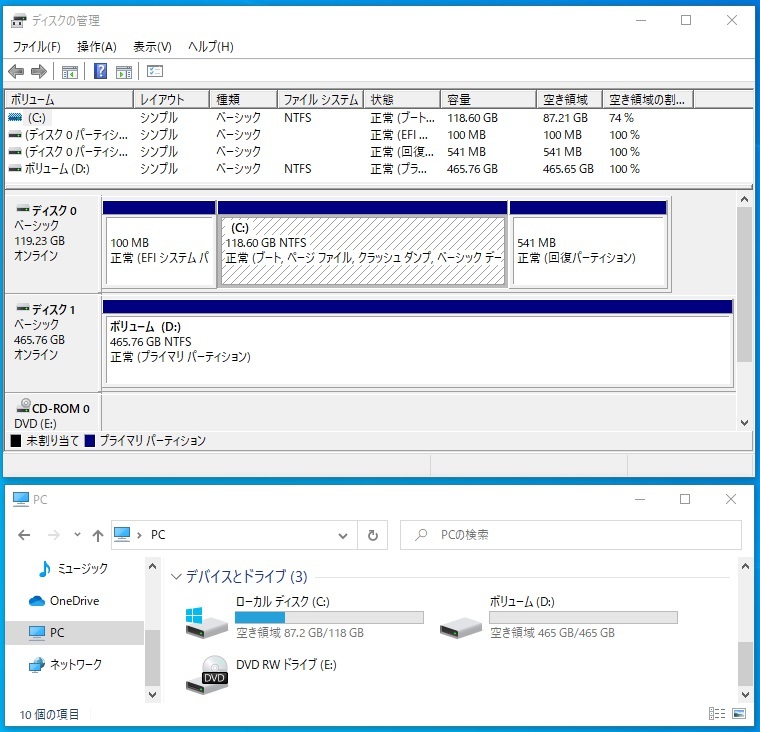
Task: Click the C: drive usage bar
Action: [329, 618]
